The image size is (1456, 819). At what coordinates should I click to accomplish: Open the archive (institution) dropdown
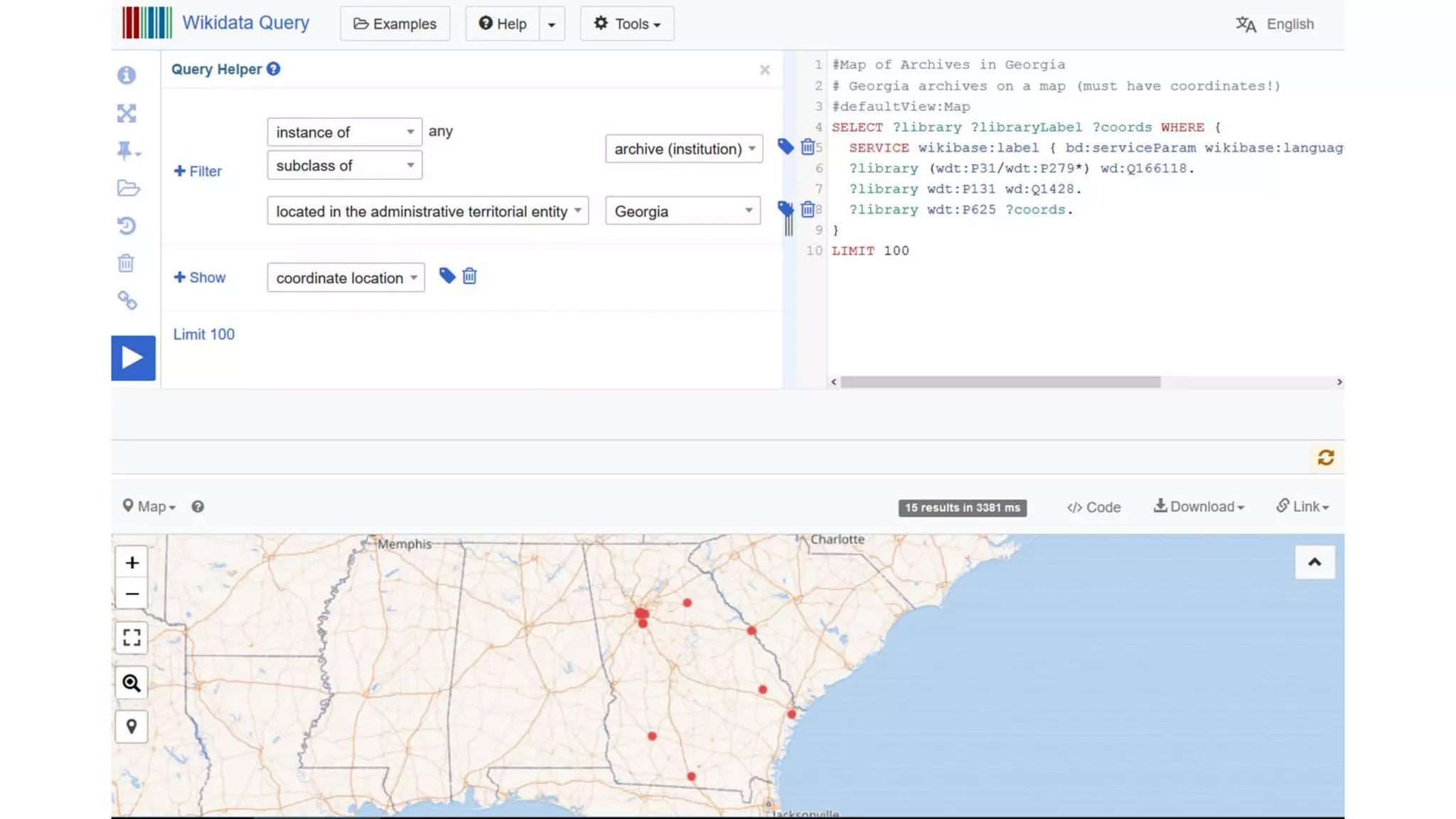(x=683, y=149)
